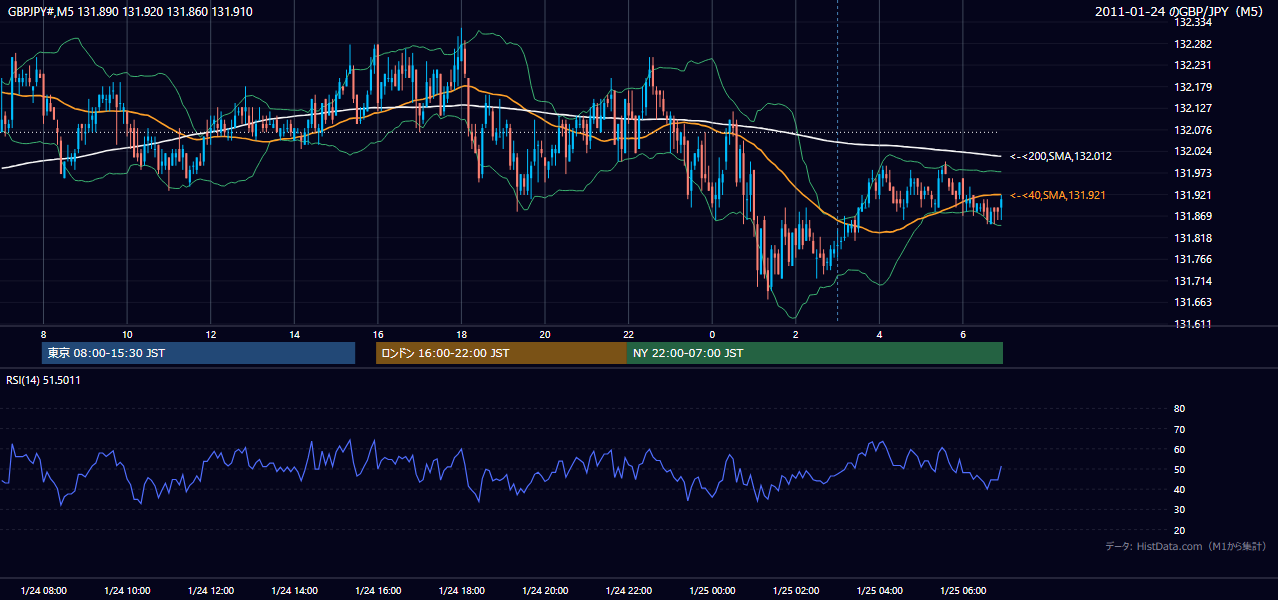
Task: Click the RSI 30 level label
Action: tap(1179, 510)
